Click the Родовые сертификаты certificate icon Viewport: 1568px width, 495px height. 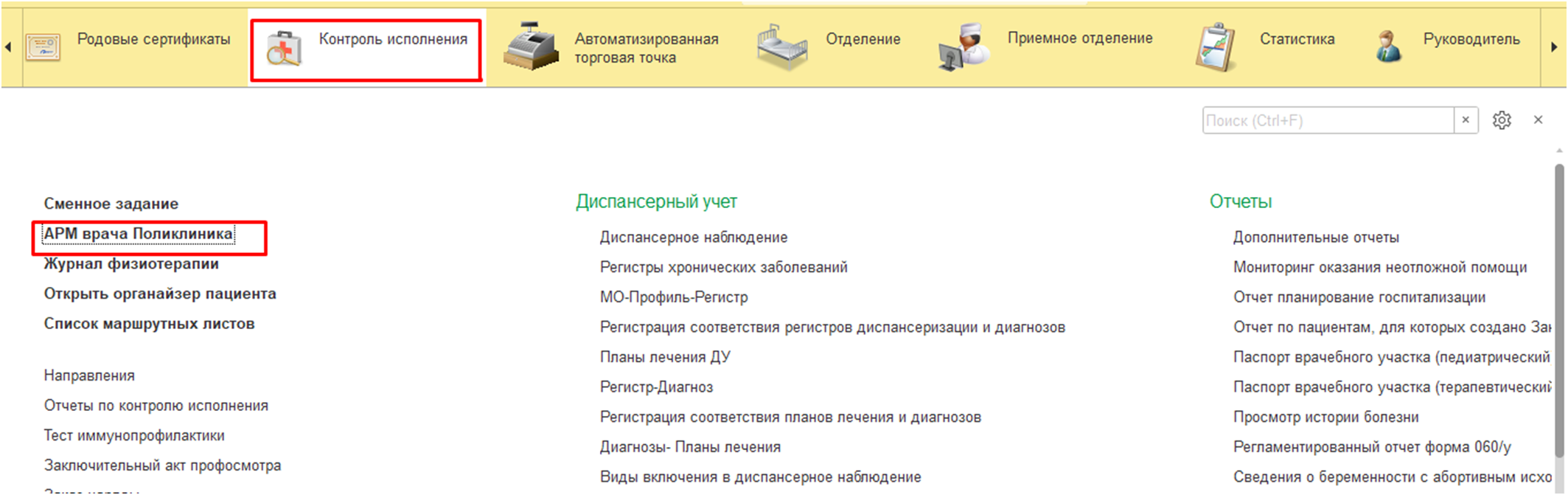(x=43, y=46)
